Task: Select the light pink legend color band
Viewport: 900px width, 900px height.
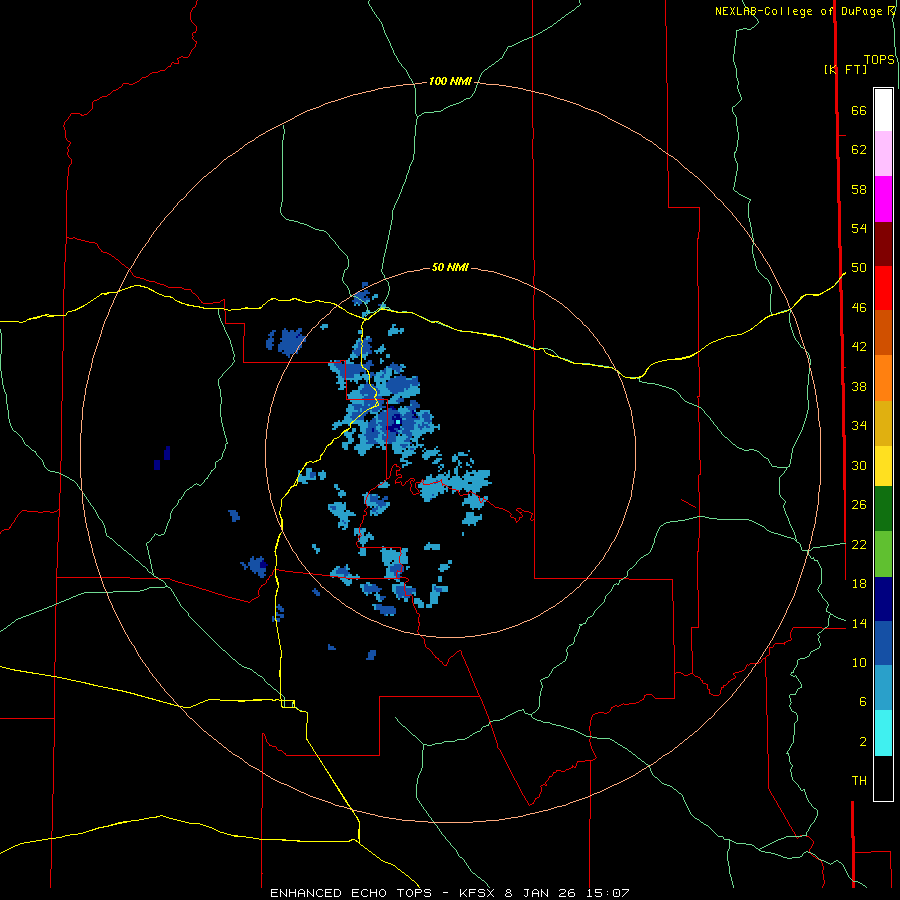Action: (883, 154)
